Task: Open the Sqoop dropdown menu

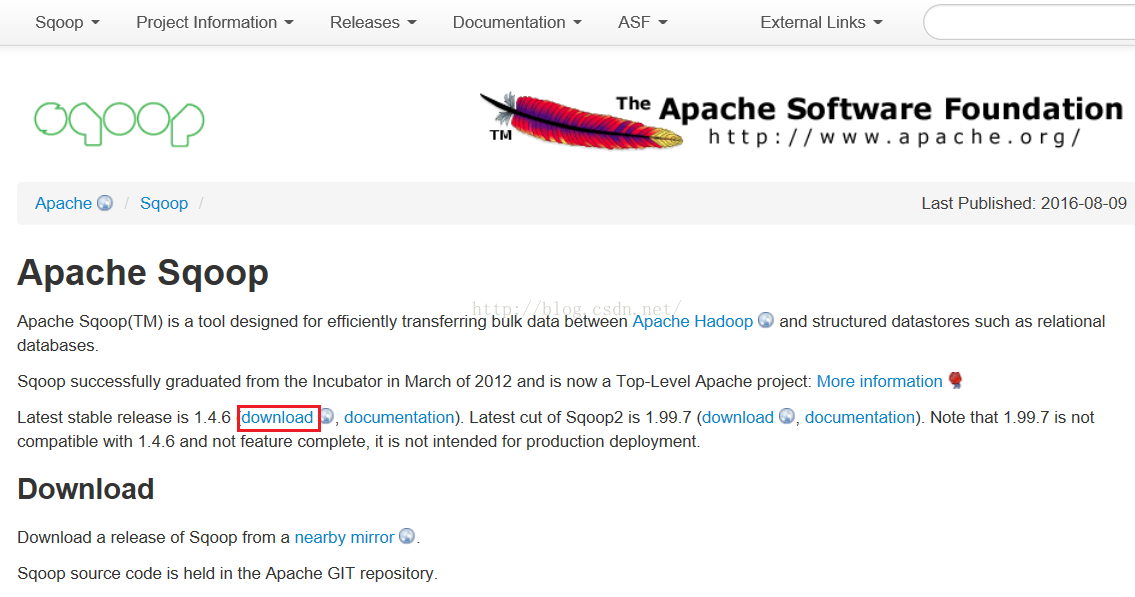Action: tap(67, 22)
